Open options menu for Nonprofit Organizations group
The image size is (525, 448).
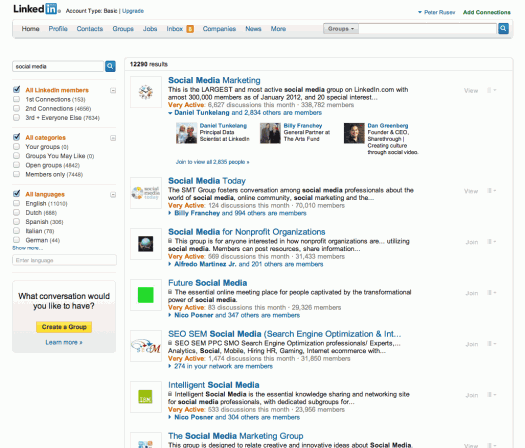(x=492, y=241)
